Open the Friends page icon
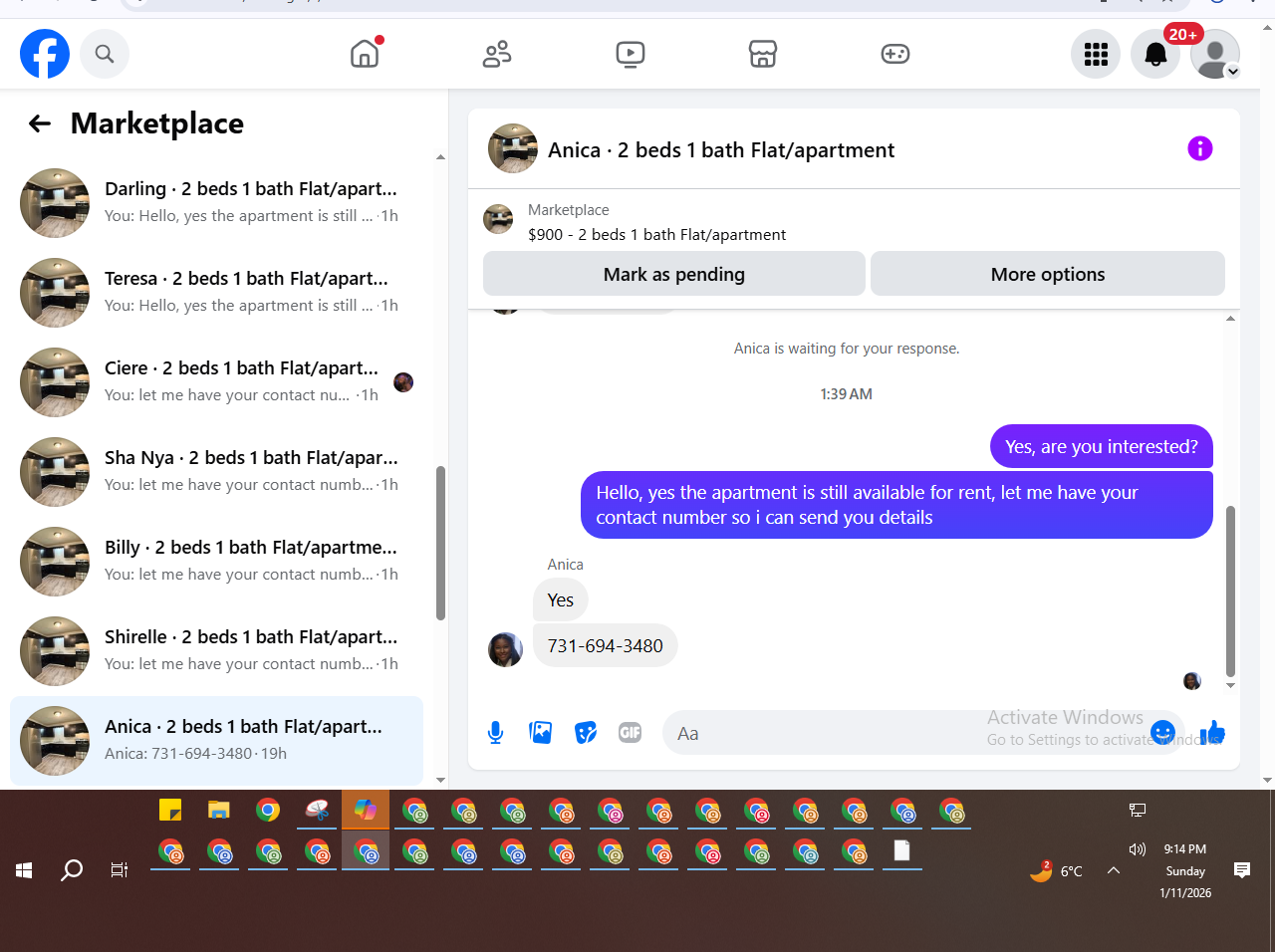 pyautogui.click(x=497, y=54)
